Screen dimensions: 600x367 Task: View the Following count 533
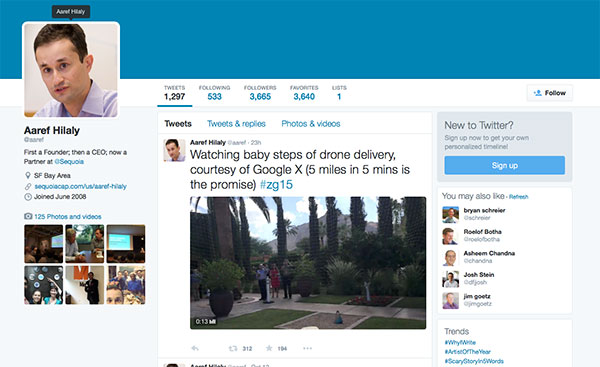point(214,93)
